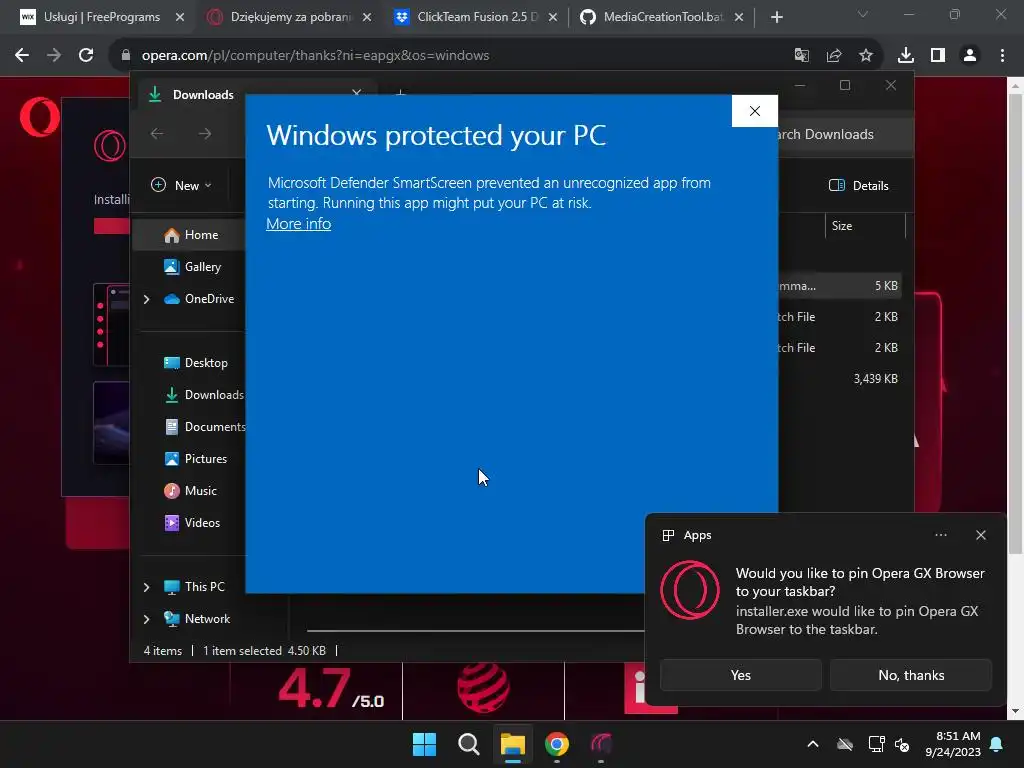
Task: Open Videos folder in sidebar
Action: [192, 523]
